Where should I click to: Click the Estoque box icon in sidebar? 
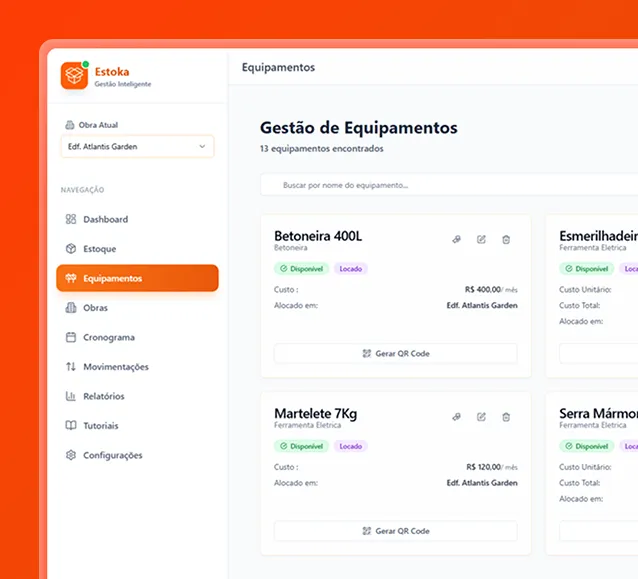click(71, 249)
